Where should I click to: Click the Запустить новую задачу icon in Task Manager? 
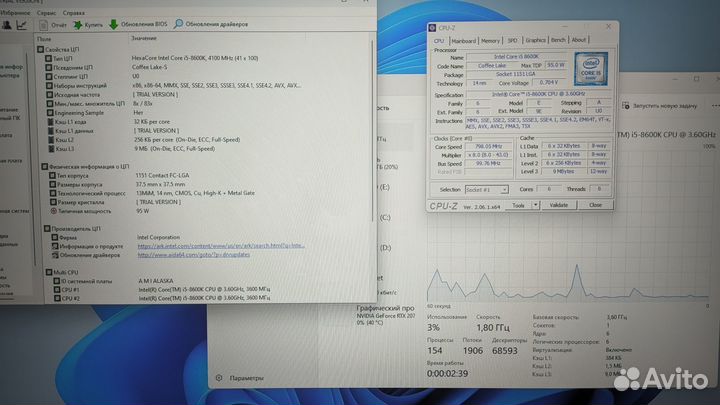625,106
